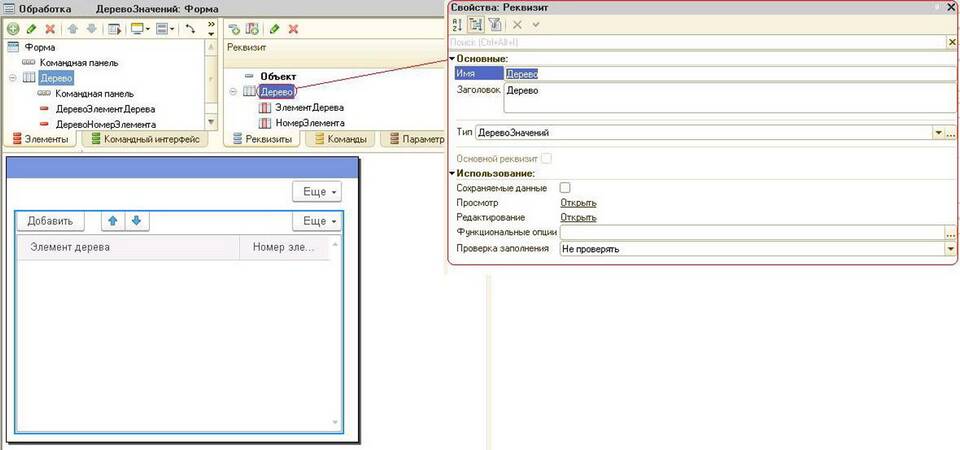Select the Объект attribute
The image size is (960, 450).
pos(278,77)
